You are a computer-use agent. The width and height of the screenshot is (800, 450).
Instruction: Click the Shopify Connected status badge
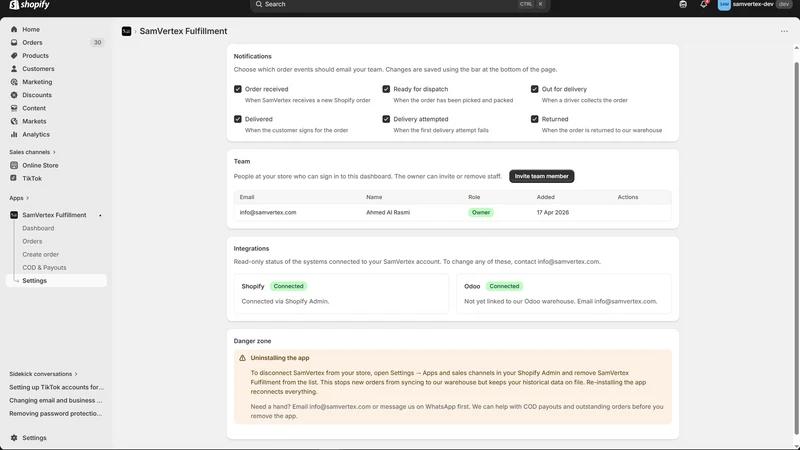pyautogui.click(x=288, y=286)
